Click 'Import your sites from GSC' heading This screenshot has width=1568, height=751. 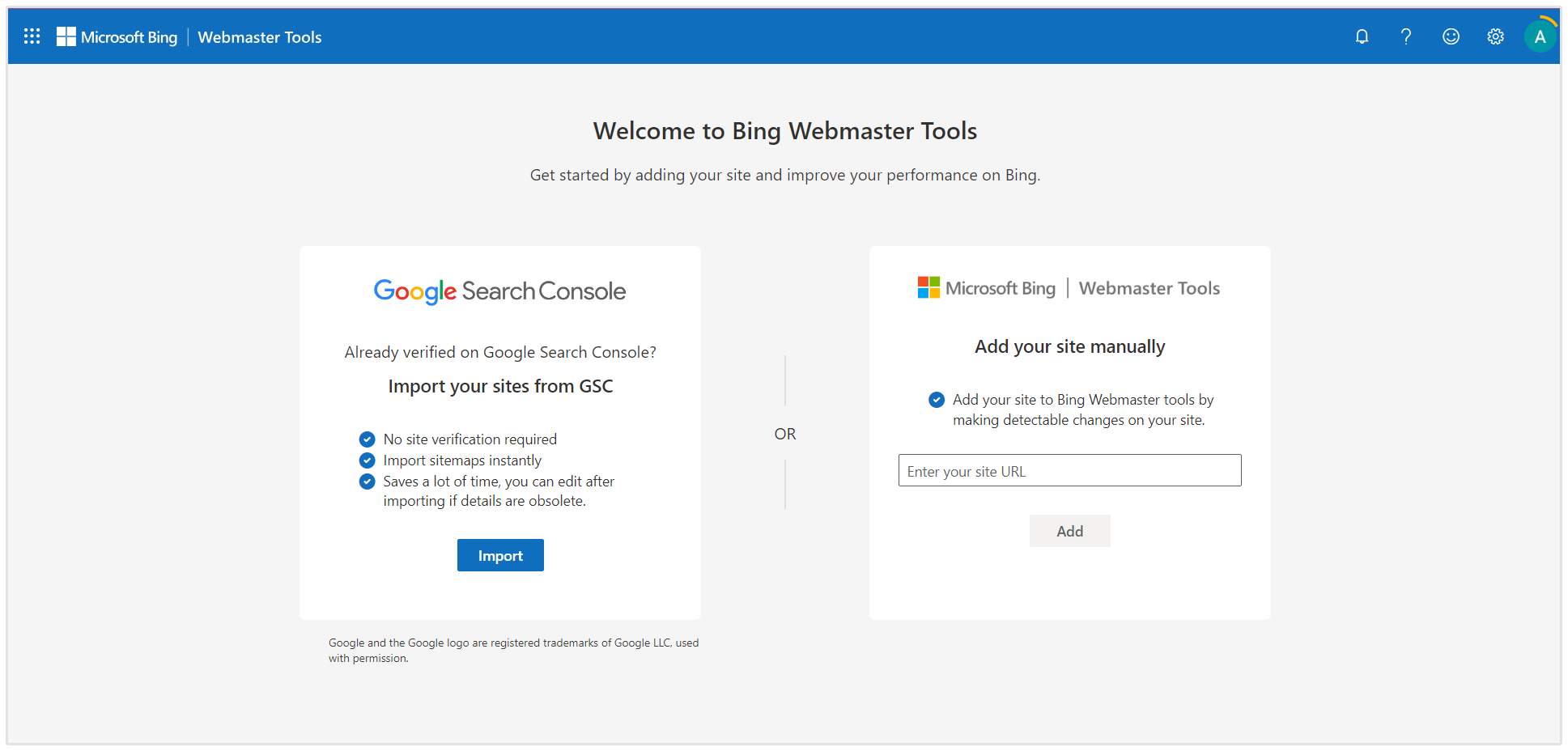[x=500, y=386]
